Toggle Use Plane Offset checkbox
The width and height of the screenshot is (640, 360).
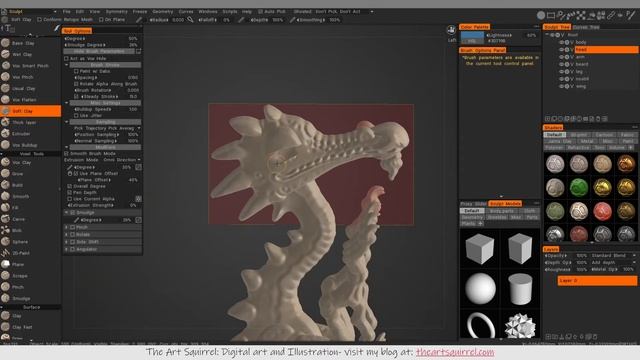click(76, 173)
